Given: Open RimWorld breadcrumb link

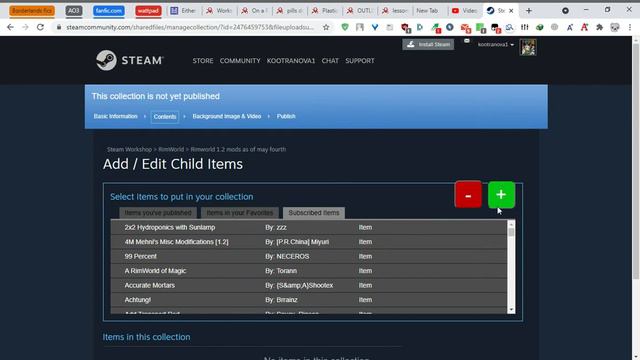Looking at the screenshot, I should click(171, 149).
